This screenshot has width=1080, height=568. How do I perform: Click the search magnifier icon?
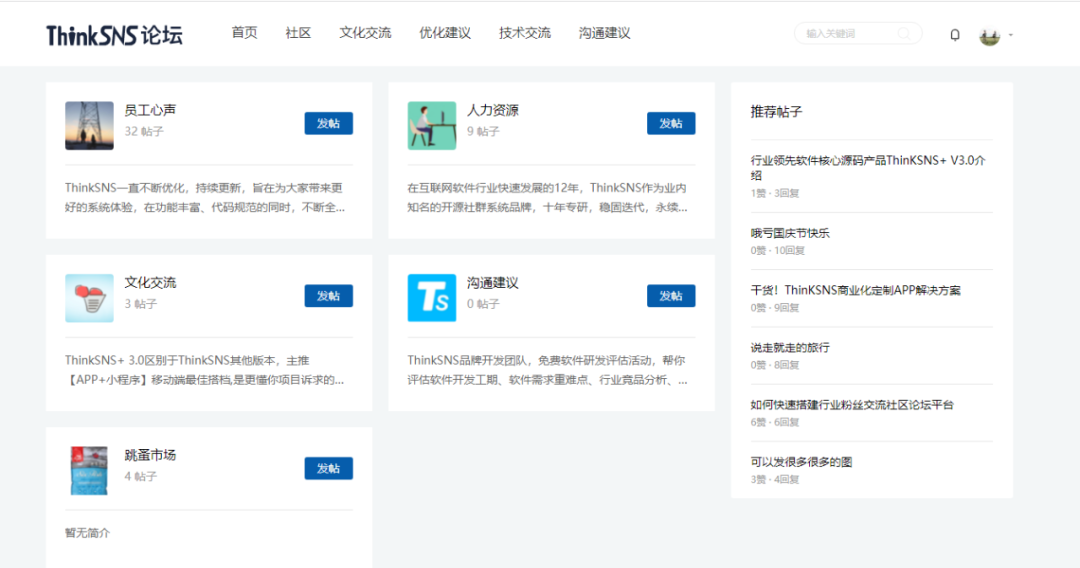click(x=904, y=33)
